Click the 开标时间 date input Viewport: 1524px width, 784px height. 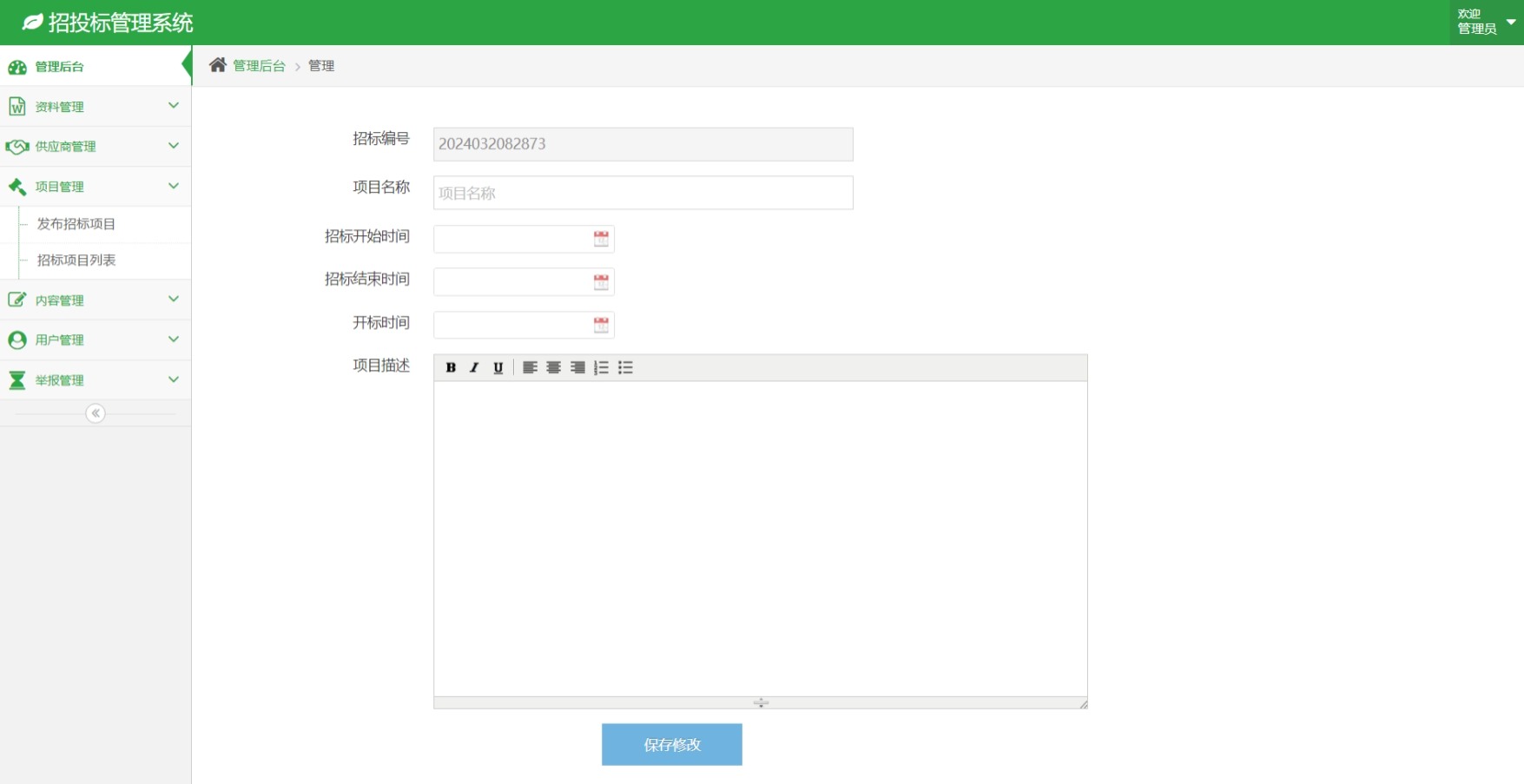(x=524, y=325)
